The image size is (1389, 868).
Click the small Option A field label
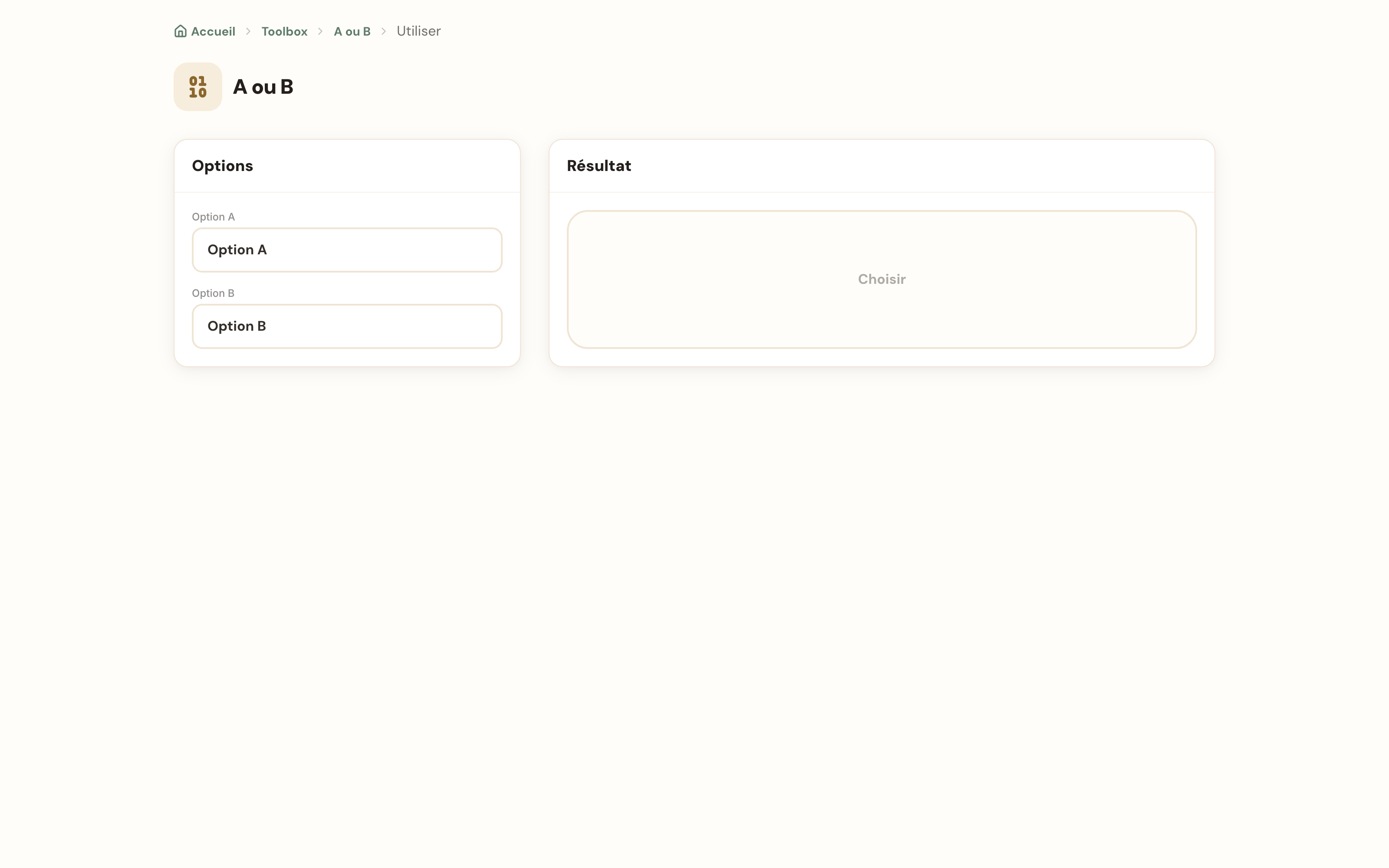[x=213, y=217]
